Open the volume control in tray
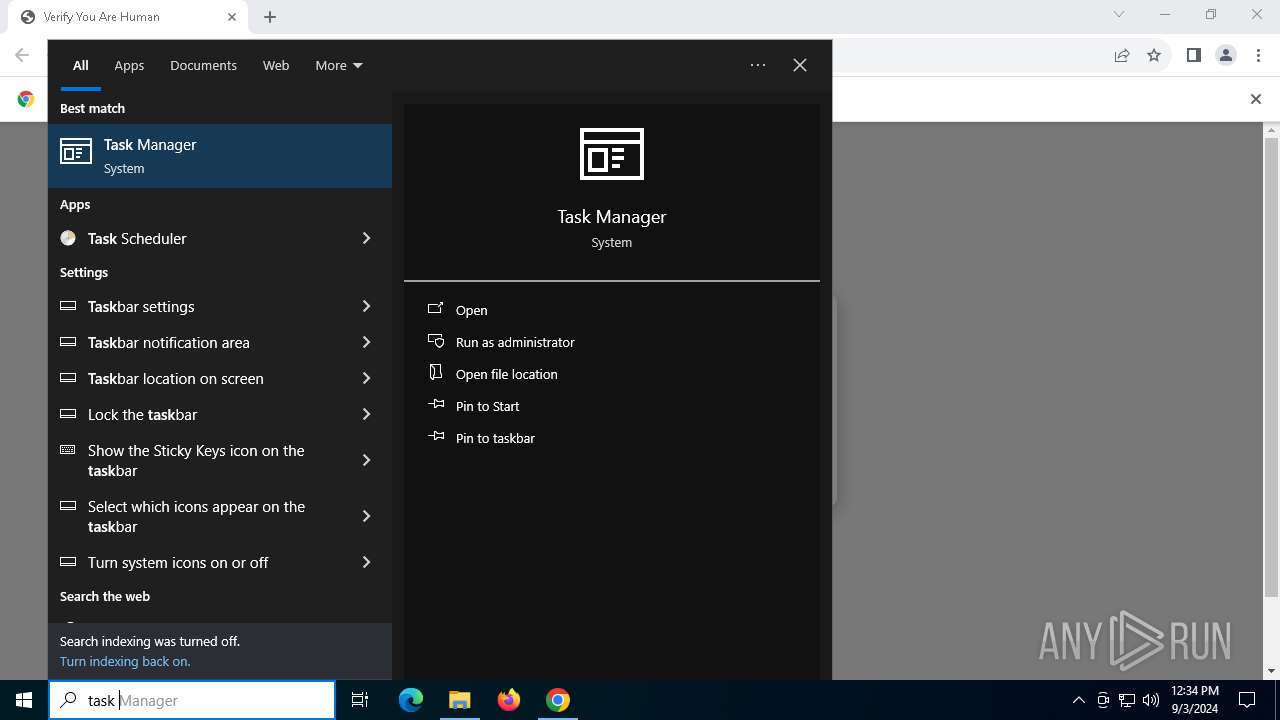Screen dimensions: 1280x720 point(1151,700)
